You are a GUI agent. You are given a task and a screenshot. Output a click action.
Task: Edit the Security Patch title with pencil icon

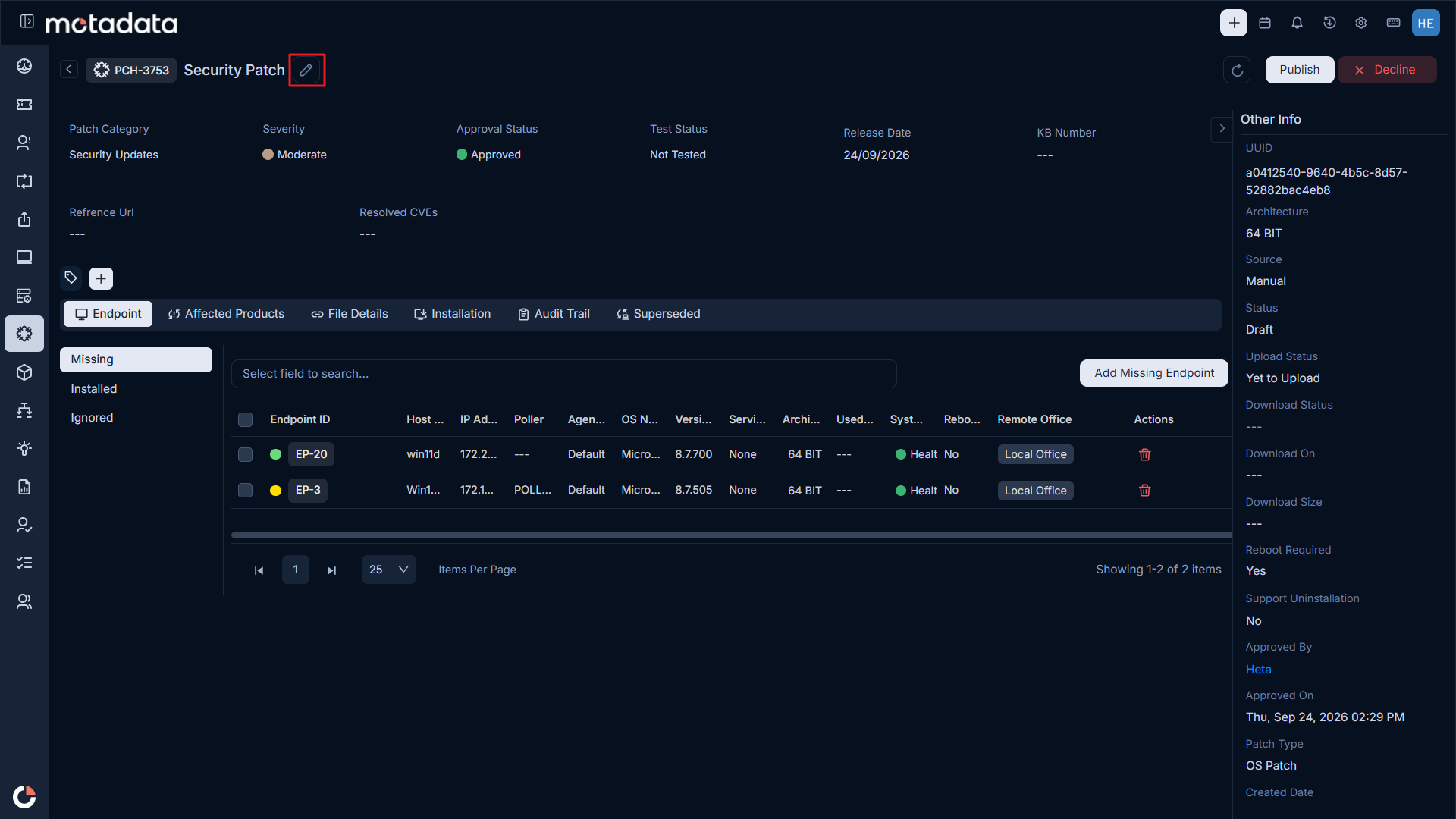306,70
